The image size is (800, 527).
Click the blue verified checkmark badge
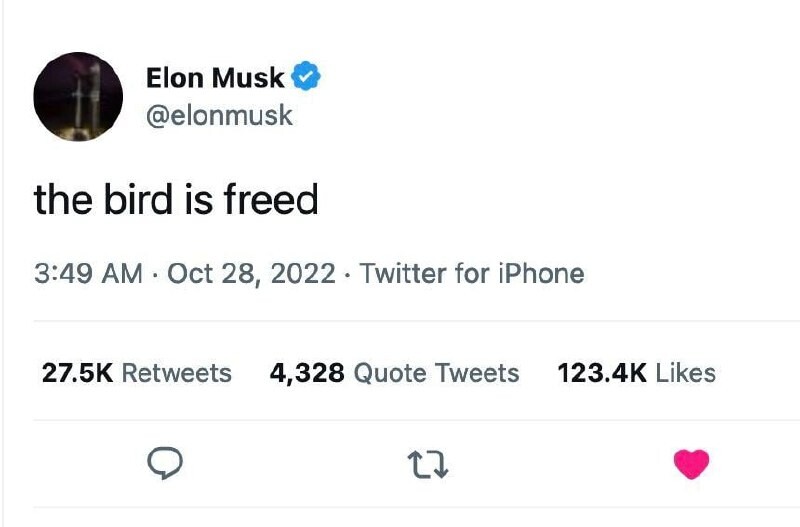pyautogui.click(x=306, y=76)
